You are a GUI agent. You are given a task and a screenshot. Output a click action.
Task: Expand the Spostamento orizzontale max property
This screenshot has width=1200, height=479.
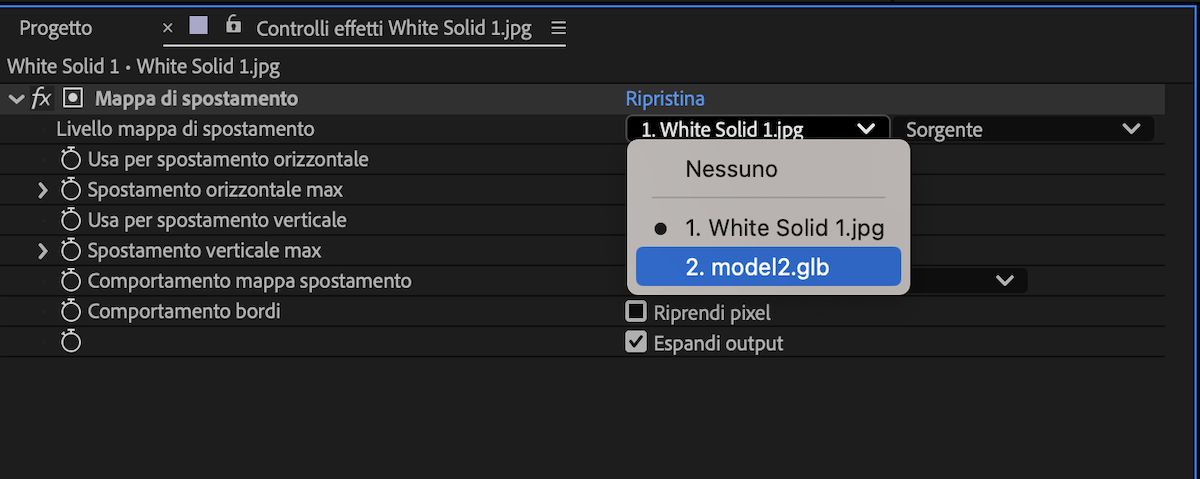43,190
